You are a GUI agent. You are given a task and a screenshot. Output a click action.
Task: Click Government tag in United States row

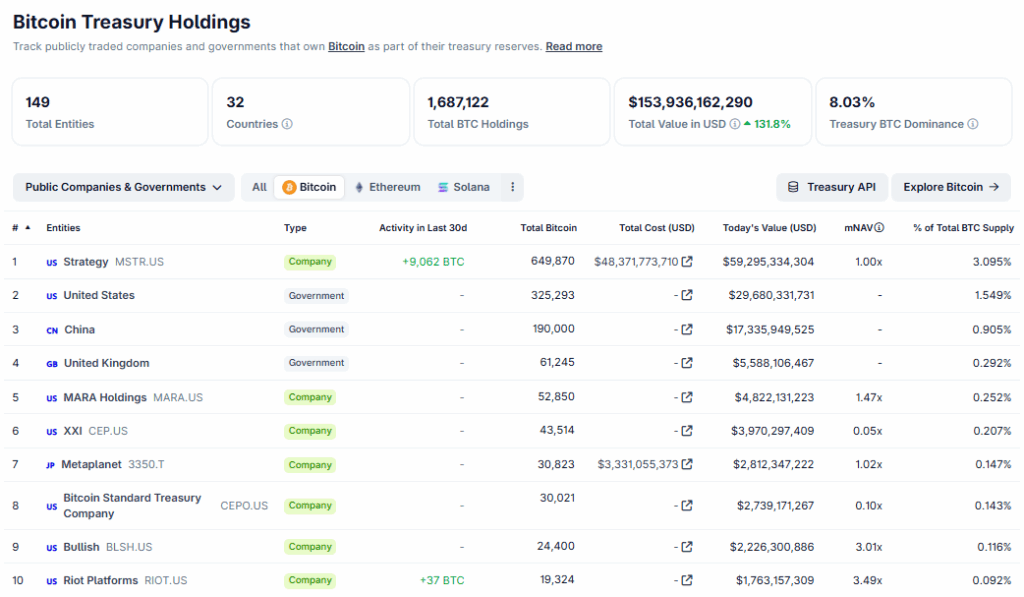tap(316, 295)
